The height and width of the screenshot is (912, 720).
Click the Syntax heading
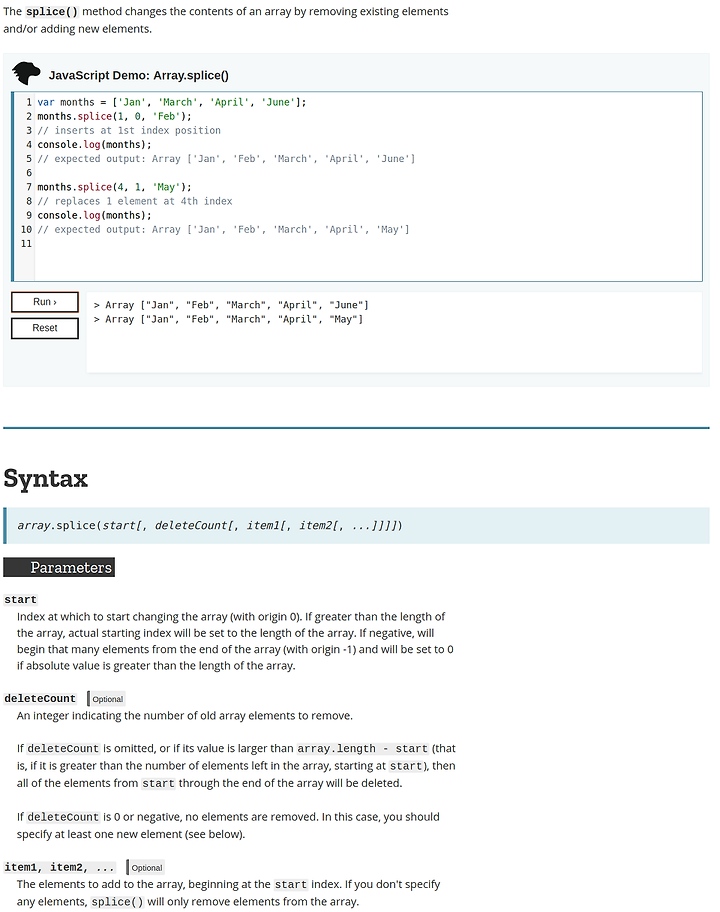tap(45, 478)
